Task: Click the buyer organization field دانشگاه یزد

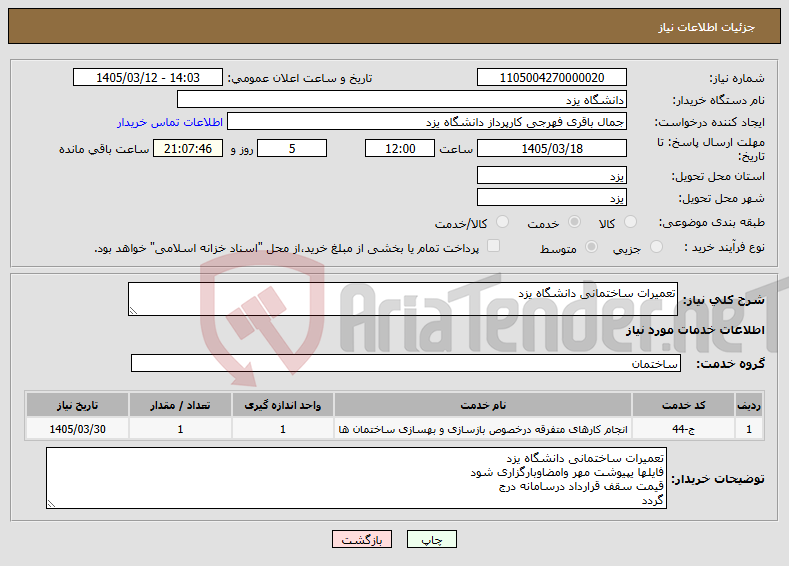Action: click(x=402, y=100)
